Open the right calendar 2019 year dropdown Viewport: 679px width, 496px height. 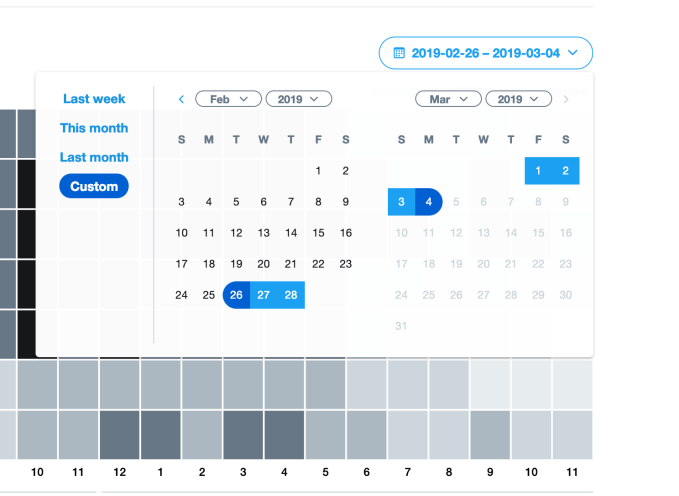tap(518, 99)
